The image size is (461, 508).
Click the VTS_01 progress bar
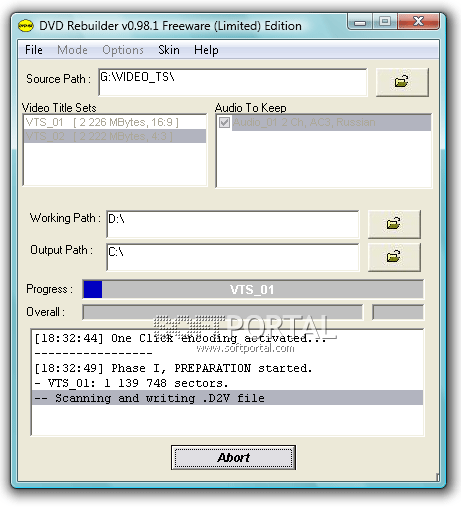(x=253, y=289)
